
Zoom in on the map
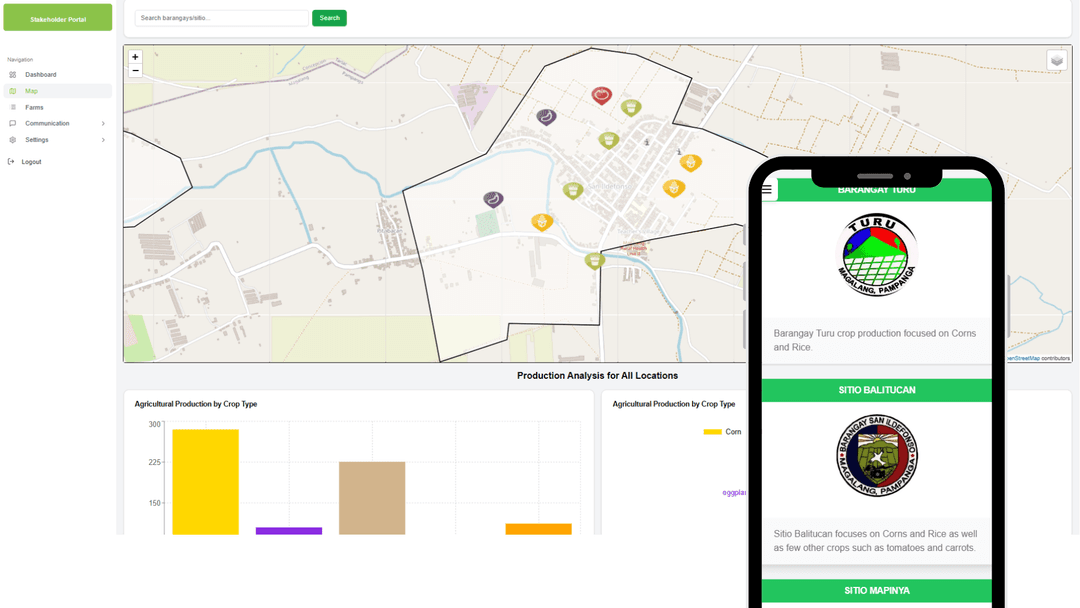click(135, 57)
